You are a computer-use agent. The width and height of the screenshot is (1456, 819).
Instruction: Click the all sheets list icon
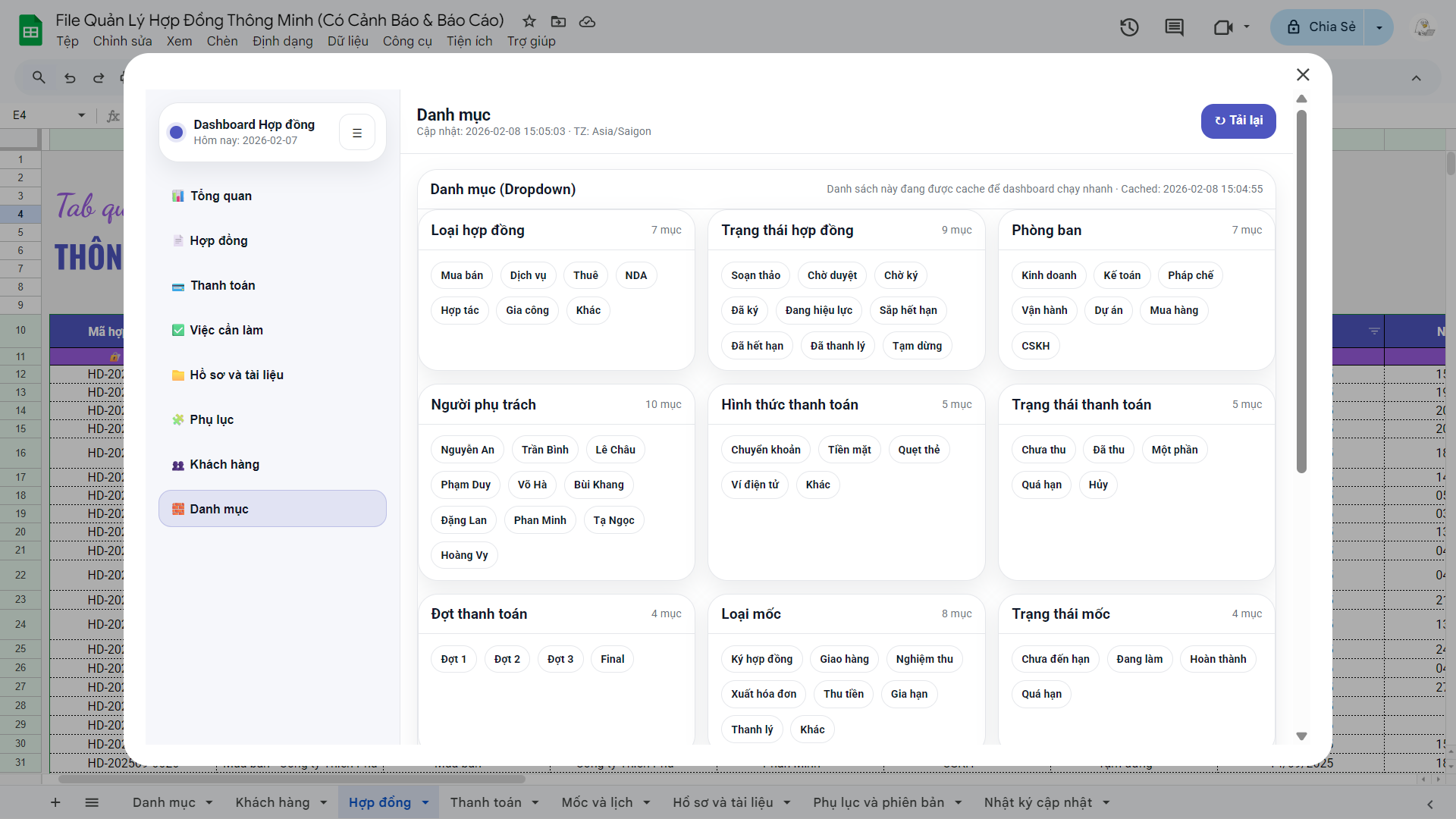coord(92,802)
